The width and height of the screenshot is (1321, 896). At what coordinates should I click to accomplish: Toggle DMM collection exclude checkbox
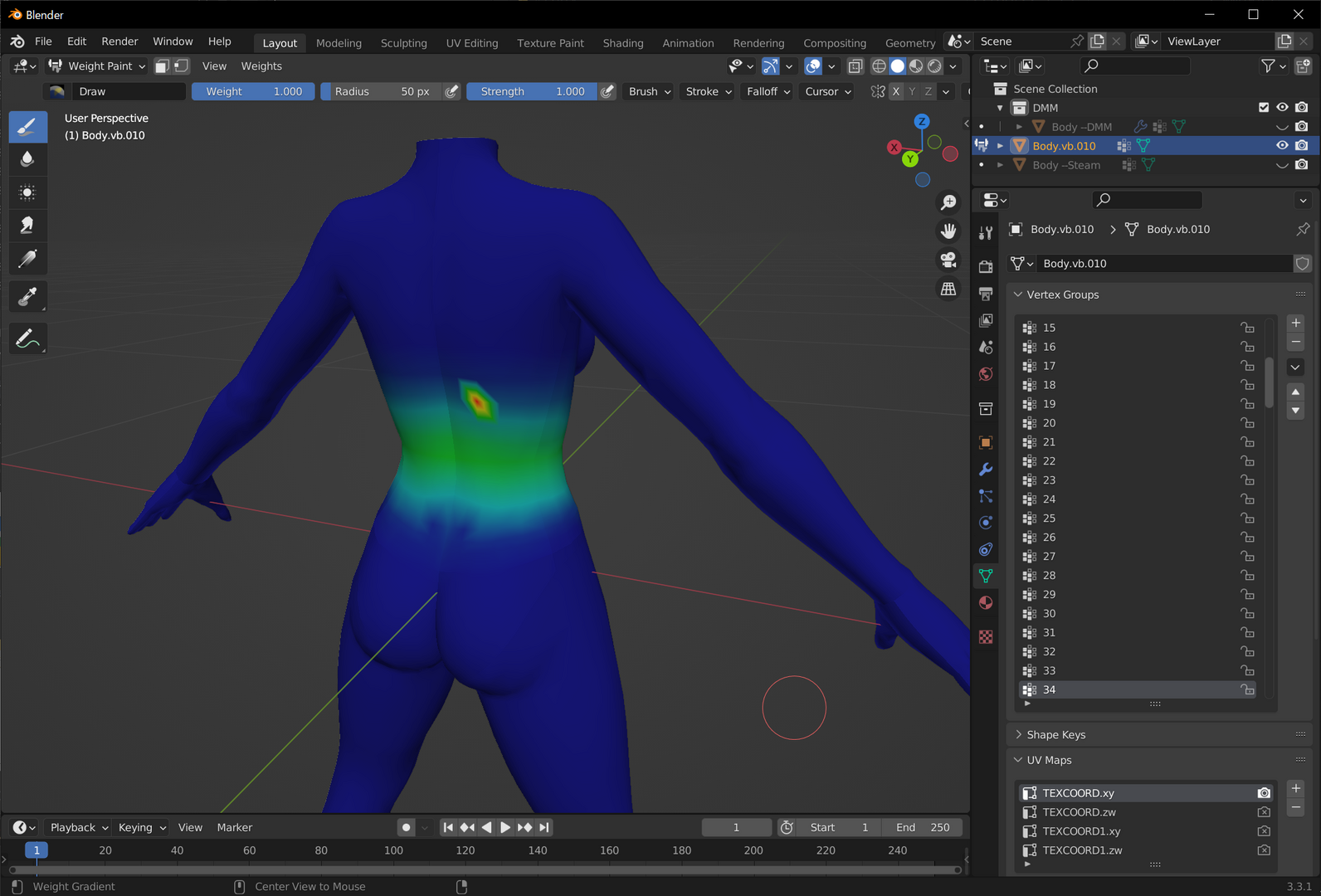pos(1264,108)
